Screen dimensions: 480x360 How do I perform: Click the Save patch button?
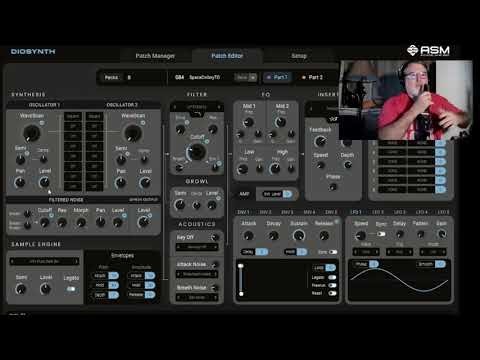point(246,77)
